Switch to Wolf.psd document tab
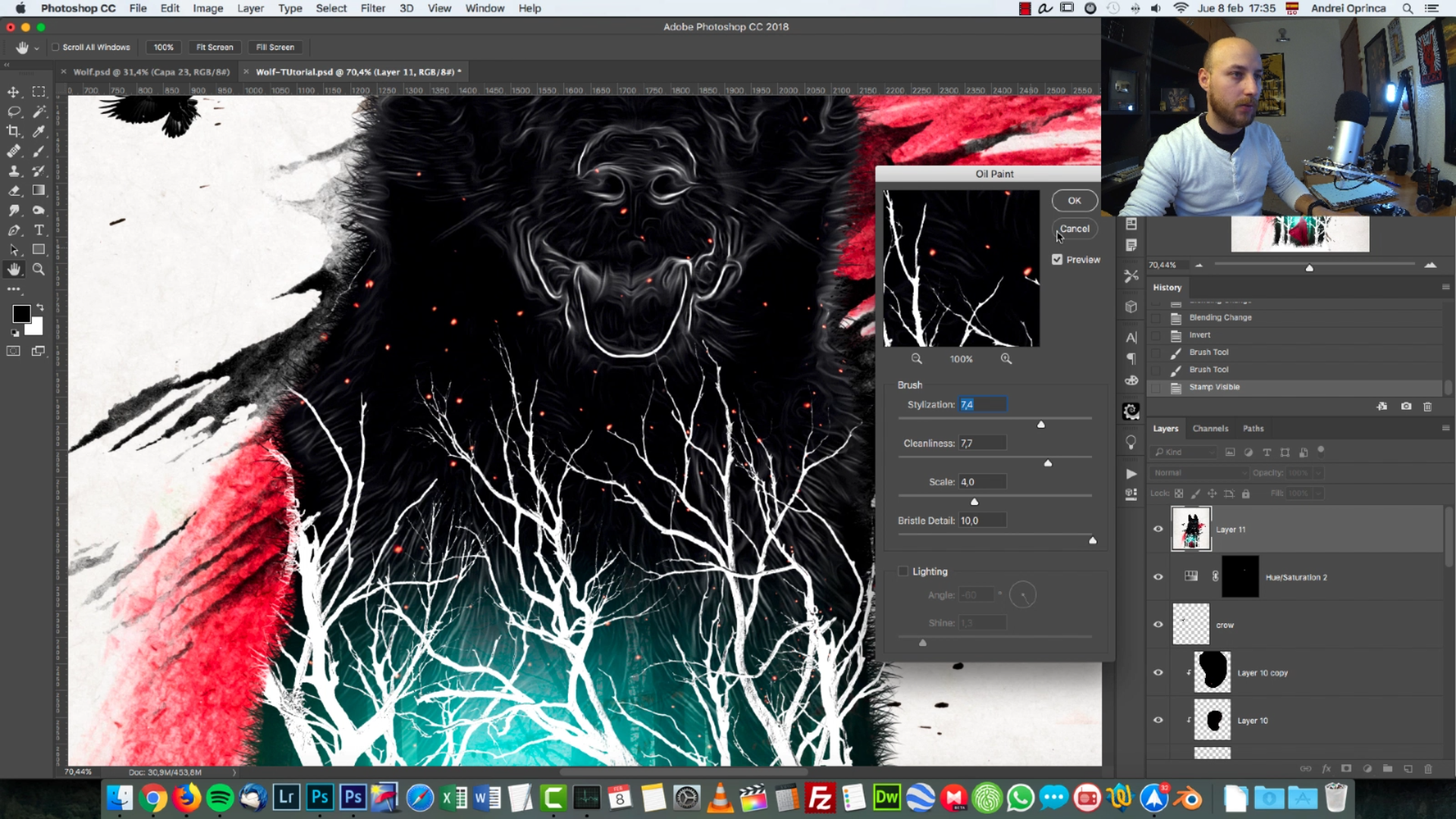The height and width of the screenshot is (819, 1456). 151,72
